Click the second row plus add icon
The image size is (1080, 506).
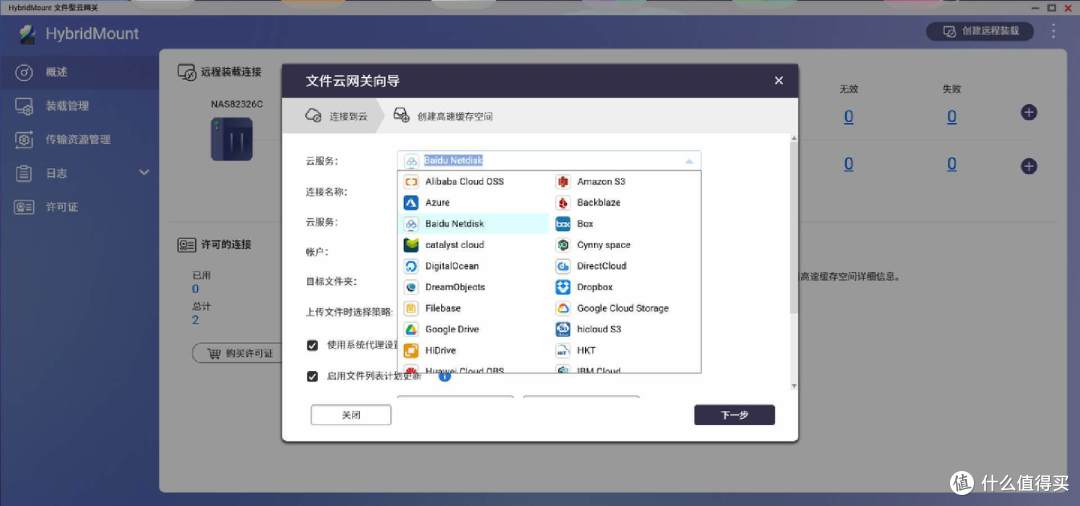(1029, 166)
